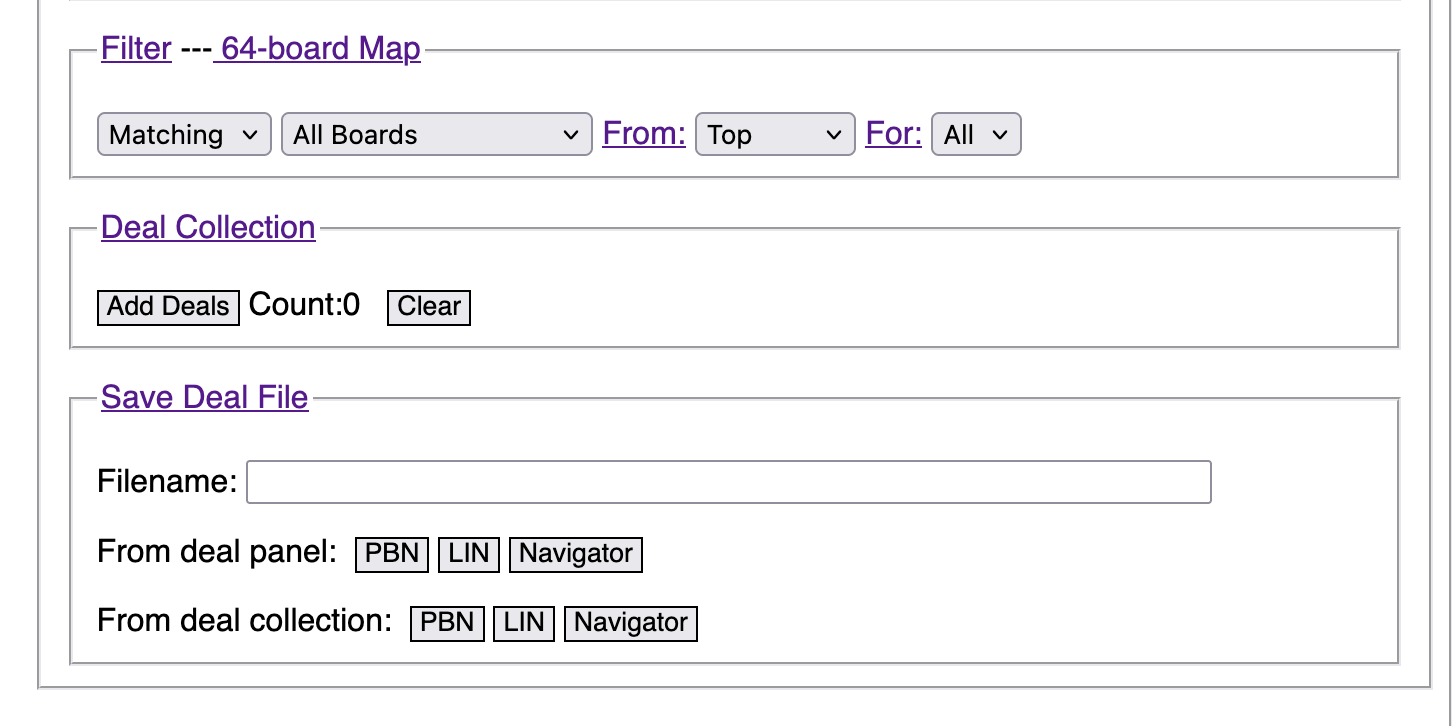Open the All Boards dropdown

coord(437,134)
